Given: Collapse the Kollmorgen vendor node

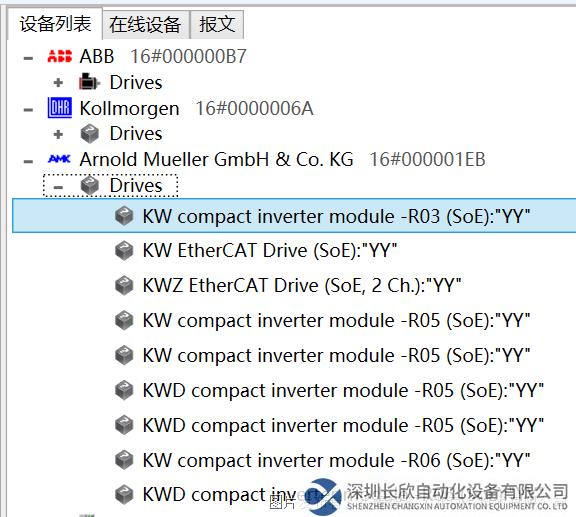Looking at the screenshot, I should (28, 109).
